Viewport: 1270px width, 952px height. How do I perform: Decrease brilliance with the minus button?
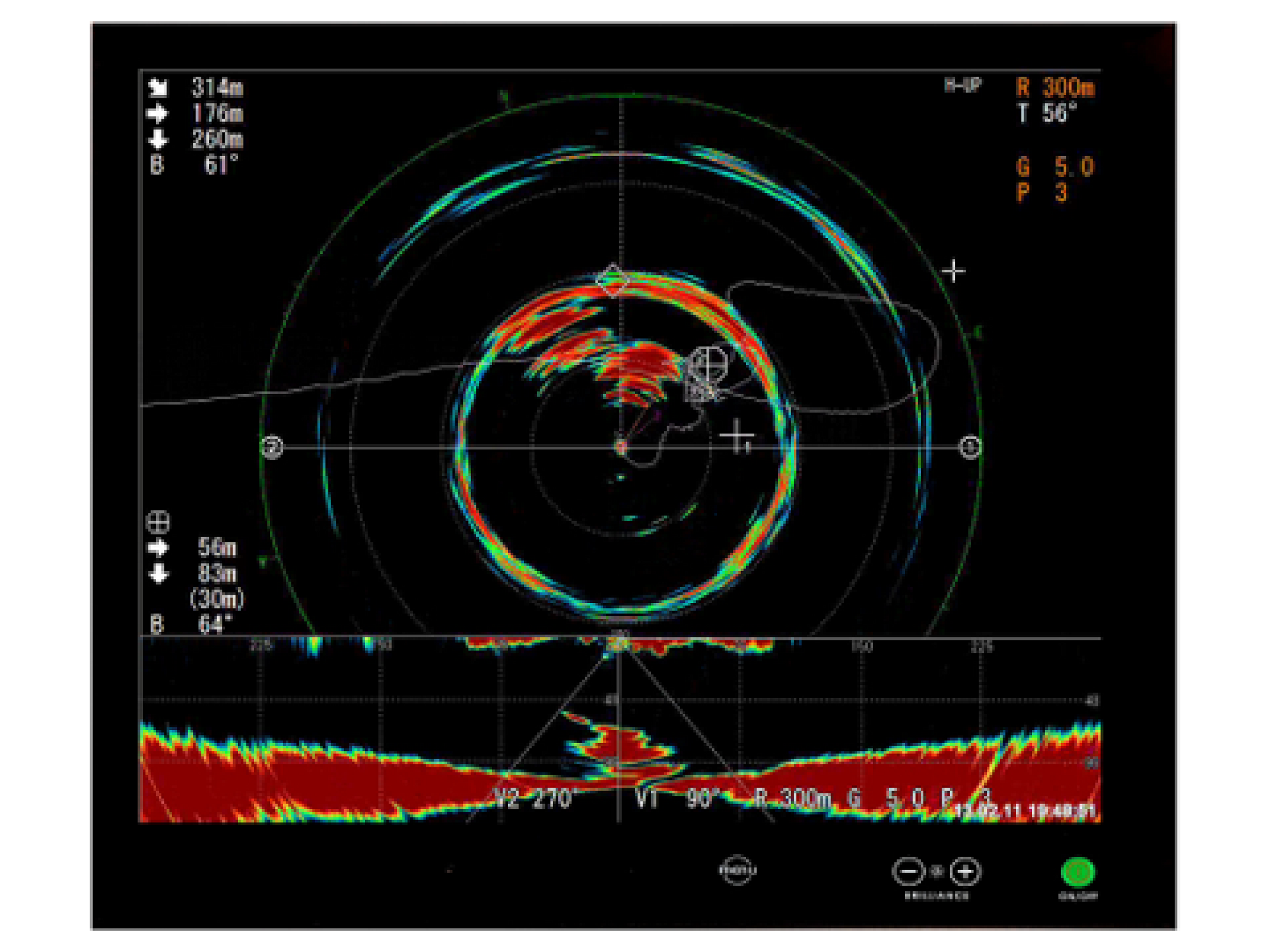(x=909, y=871)
